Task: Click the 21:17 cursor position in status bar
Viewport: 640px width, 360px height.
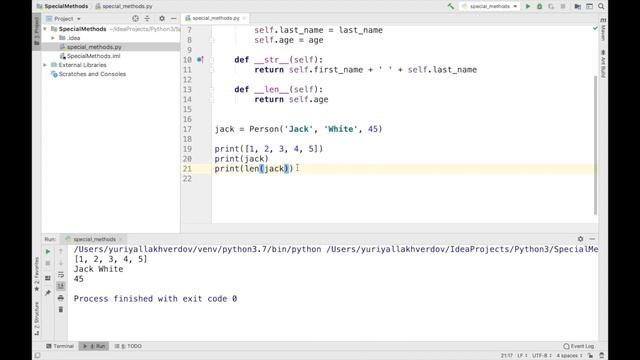Action: tap(507, 356)
